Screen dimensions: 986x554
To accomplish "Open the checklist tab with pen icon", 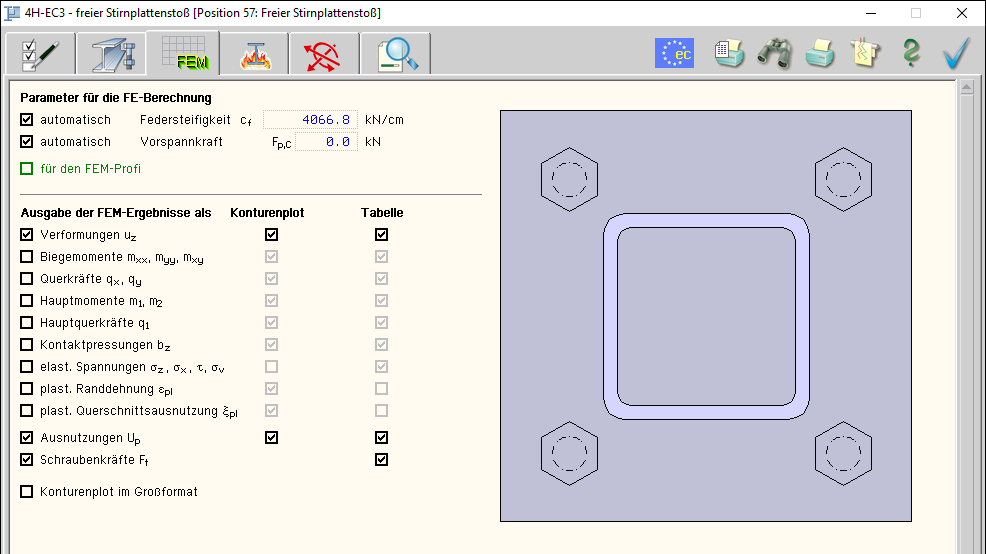I will [x=40, y=54].
